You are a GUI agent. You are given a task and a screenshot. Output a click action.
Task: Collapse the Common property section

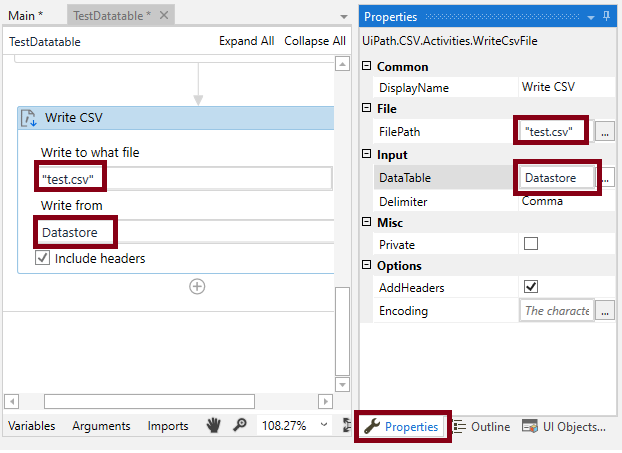(x=367, y=66)
